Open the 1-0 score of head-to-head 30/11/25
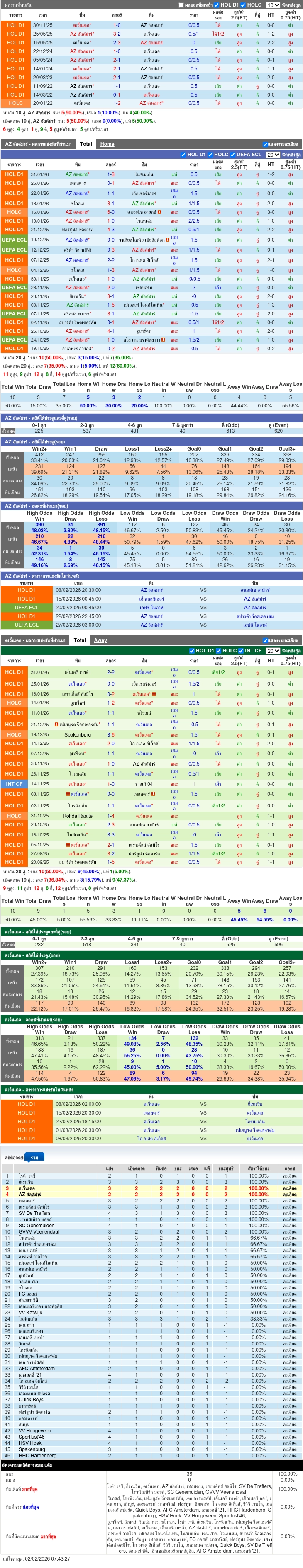 [x=117, y=26]
